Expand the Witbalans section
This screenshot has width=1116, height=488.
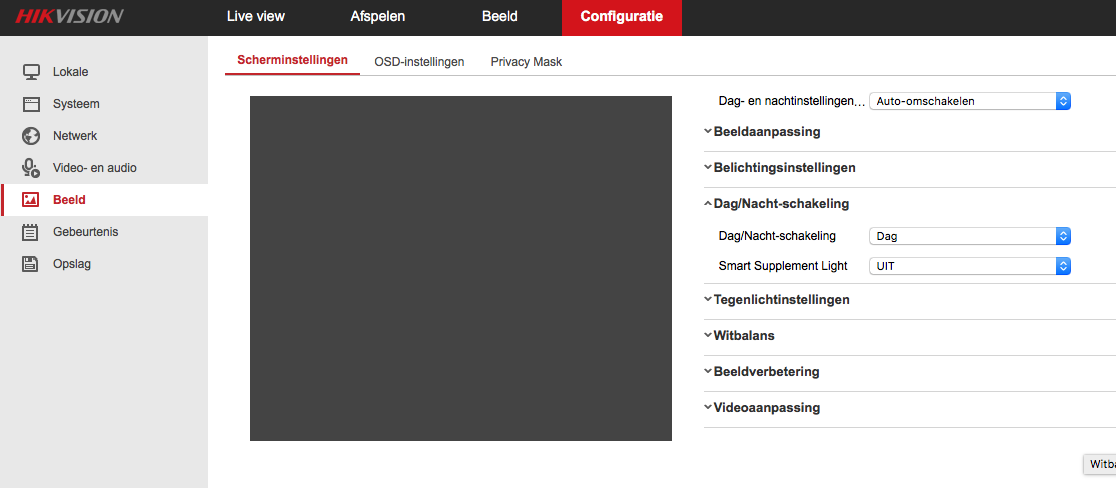point(739,335)
